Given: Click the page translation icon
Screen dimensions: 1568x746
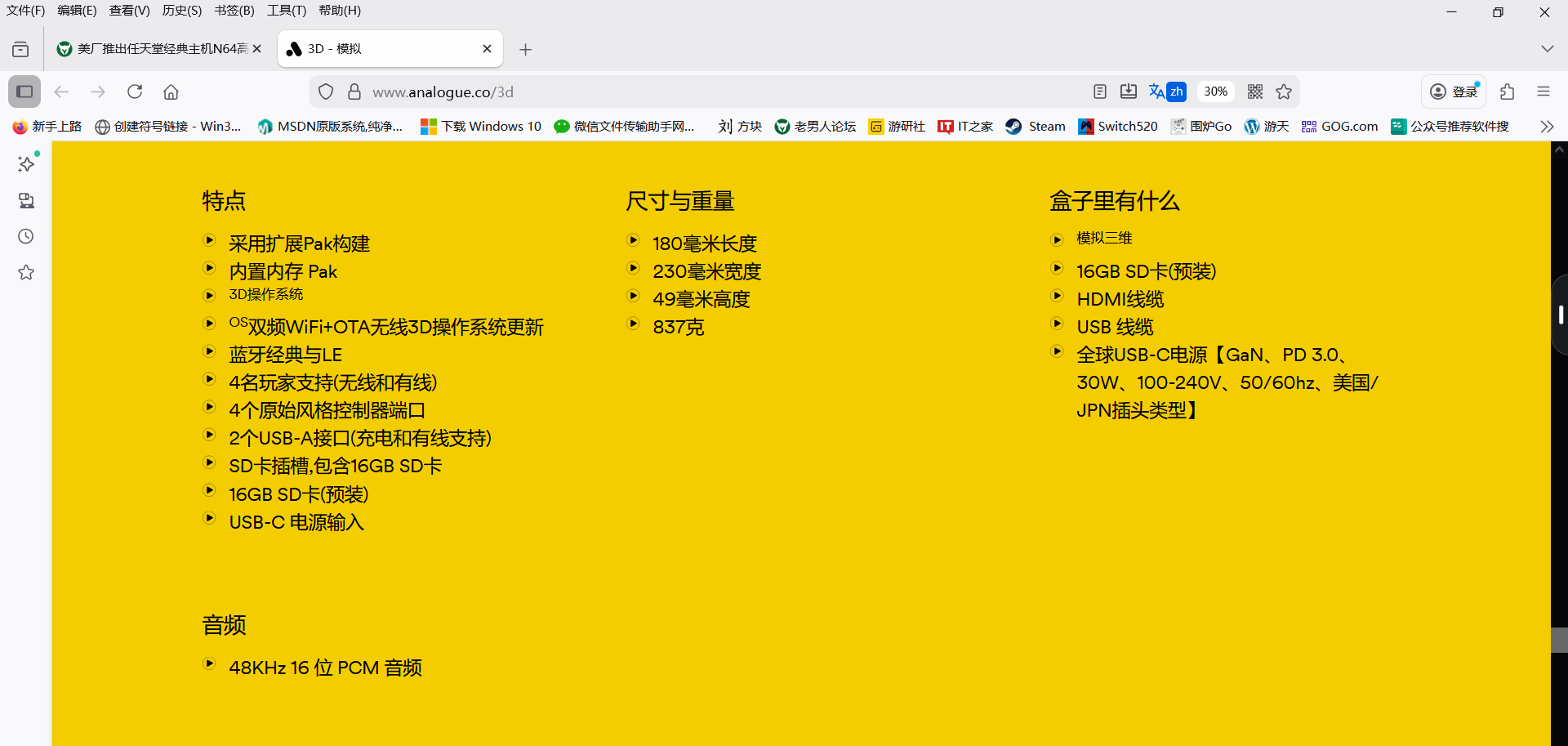Looking at the screenshot, I should (x=1167, y=92).
